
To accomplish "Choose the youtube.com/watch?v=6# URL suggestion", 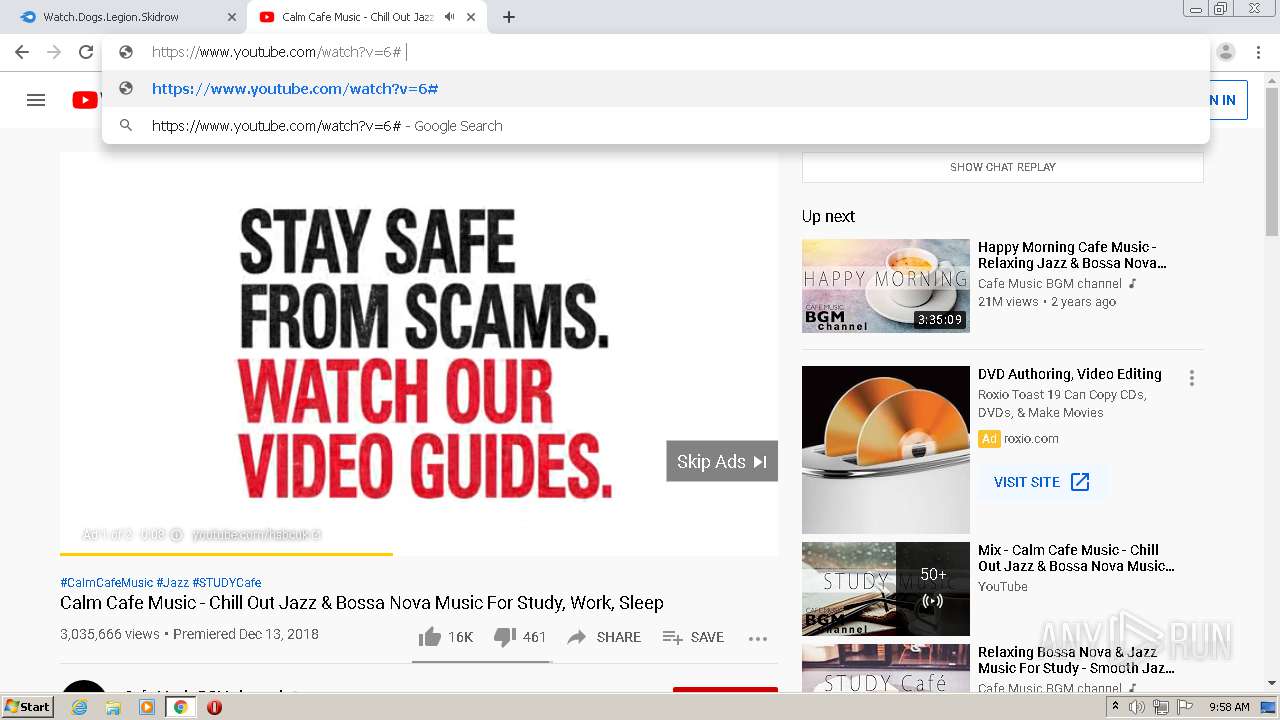I will click(x=655, y=89).
